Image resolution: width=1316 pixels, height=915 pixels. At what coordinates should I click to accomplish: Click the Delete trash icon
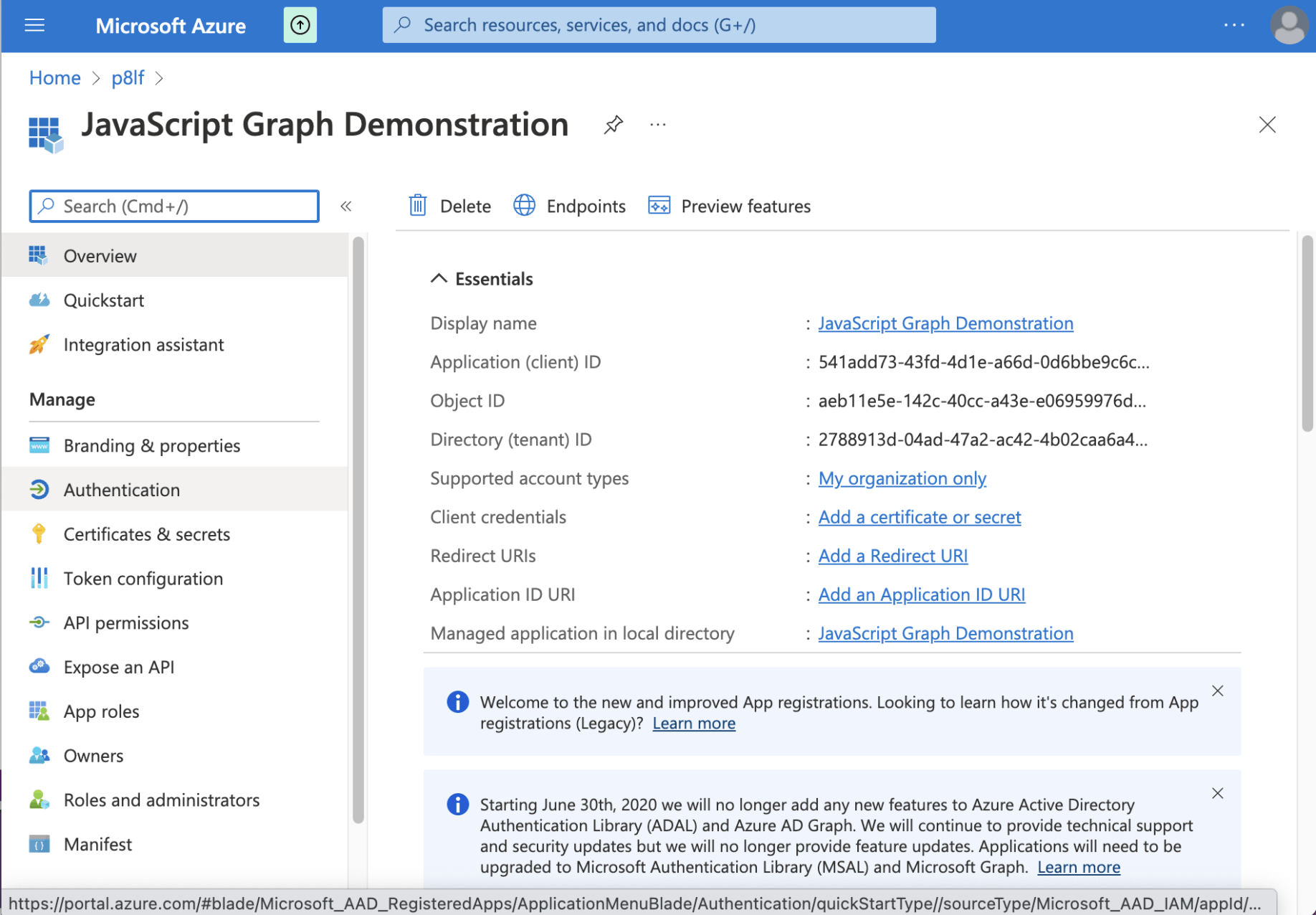418,206
